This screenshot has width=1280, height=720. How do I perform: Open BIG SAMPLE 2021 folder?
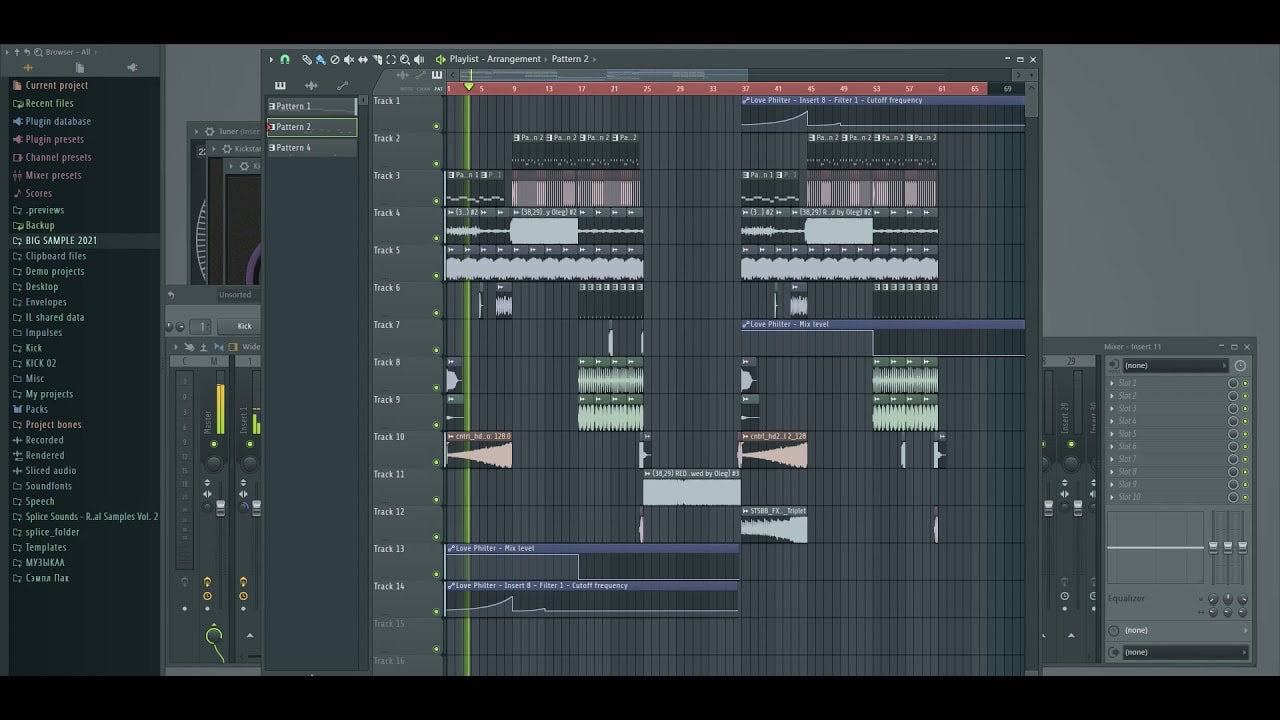(61, 241)
